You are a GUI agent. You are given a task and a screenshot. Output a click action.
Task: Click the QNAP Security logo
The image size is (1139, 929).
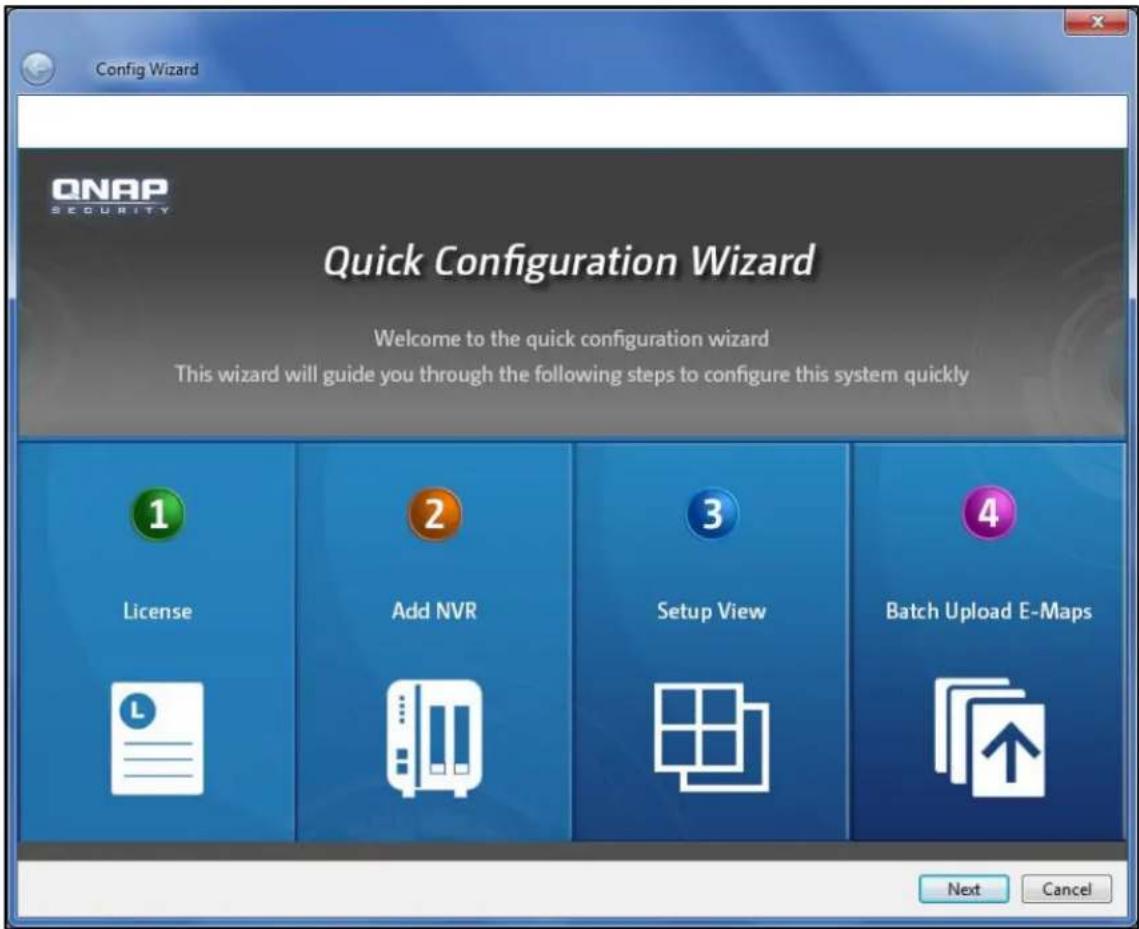(110, 195)
